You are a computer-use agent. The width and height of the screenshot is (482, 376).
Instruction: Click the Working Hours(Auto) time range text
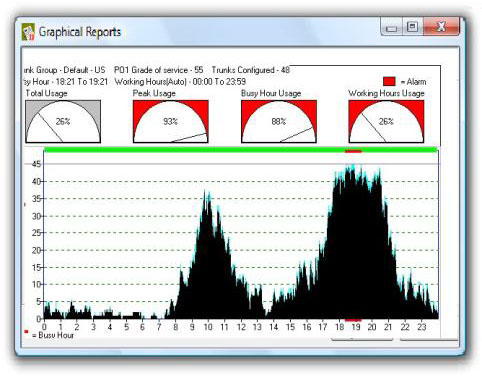click(180, 82)
